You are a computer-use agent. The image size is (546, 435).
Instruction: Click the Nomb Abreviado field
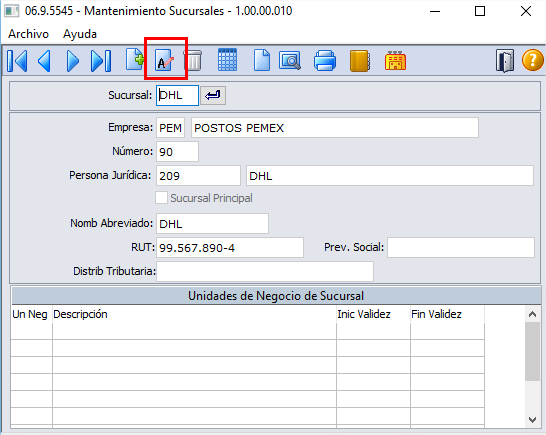click(212, 224)
